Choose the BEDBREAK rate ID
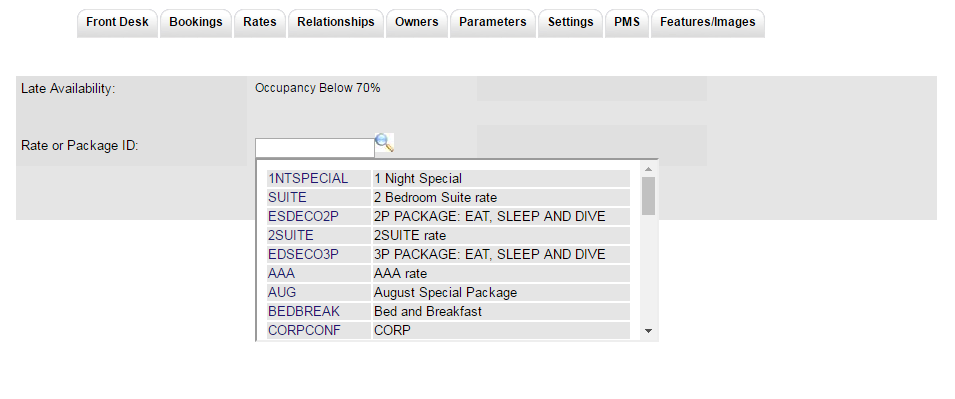Screen dimensions: 955x399 [x=304, y=311]
